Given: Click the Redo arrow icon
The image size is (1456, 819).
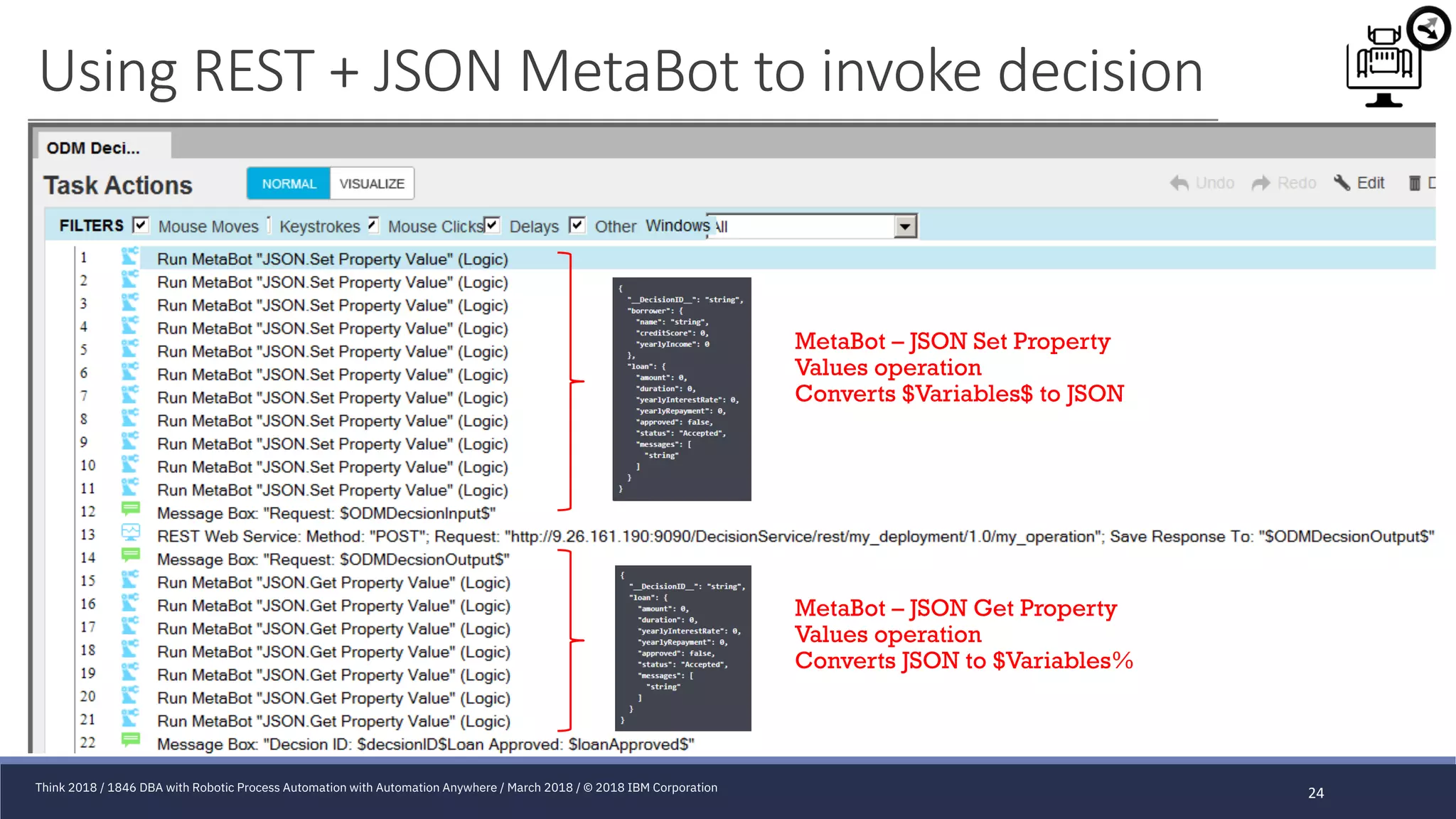Looking at the screenshot, I should [x=1261, y=183].
